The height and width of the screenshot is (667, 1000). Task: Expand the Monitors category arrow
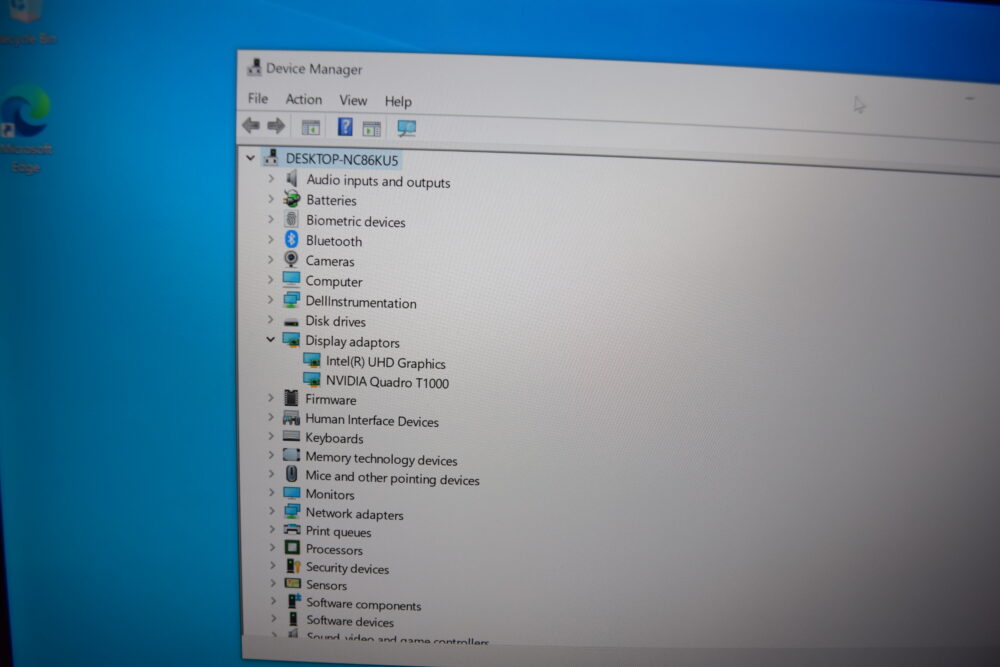272,492
